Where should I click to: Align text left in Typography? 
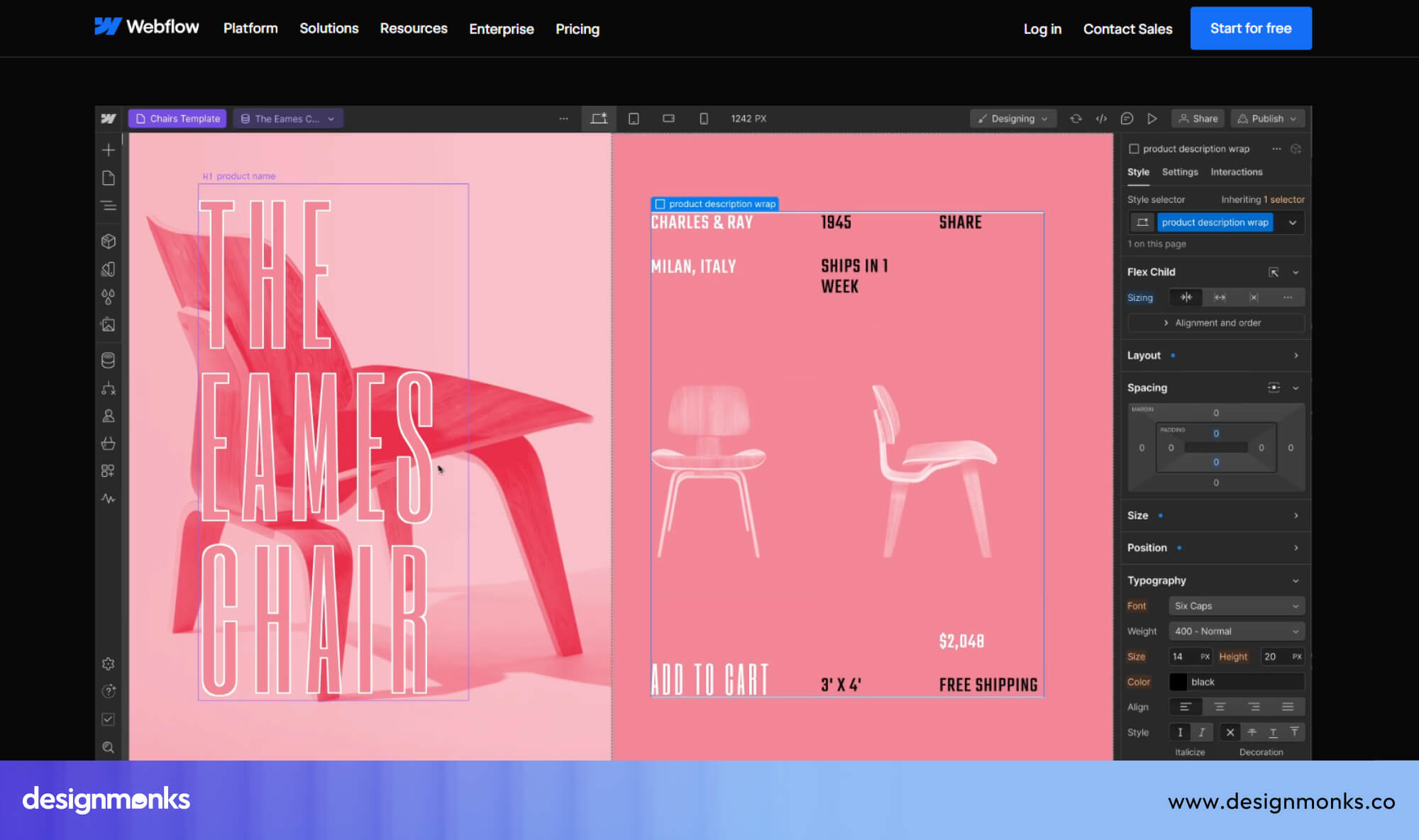1186,707
